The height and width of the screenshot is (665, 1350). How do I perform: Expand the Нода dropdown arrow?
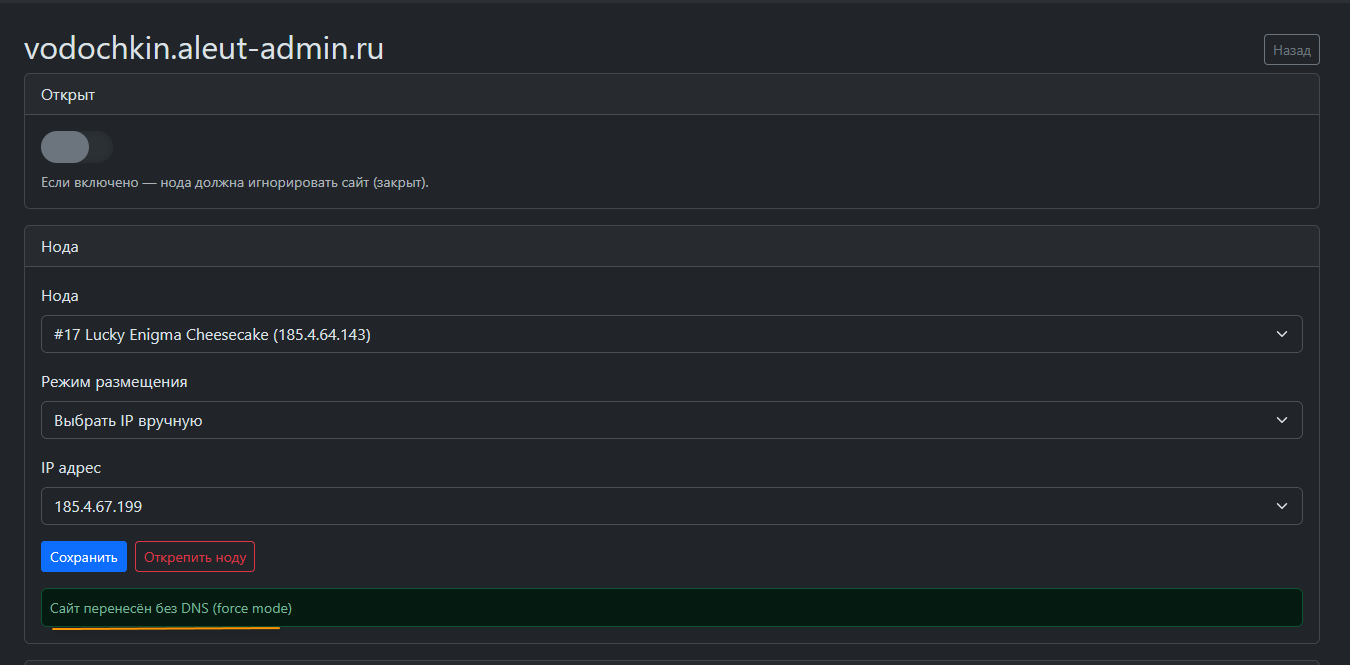[1282, 334]
